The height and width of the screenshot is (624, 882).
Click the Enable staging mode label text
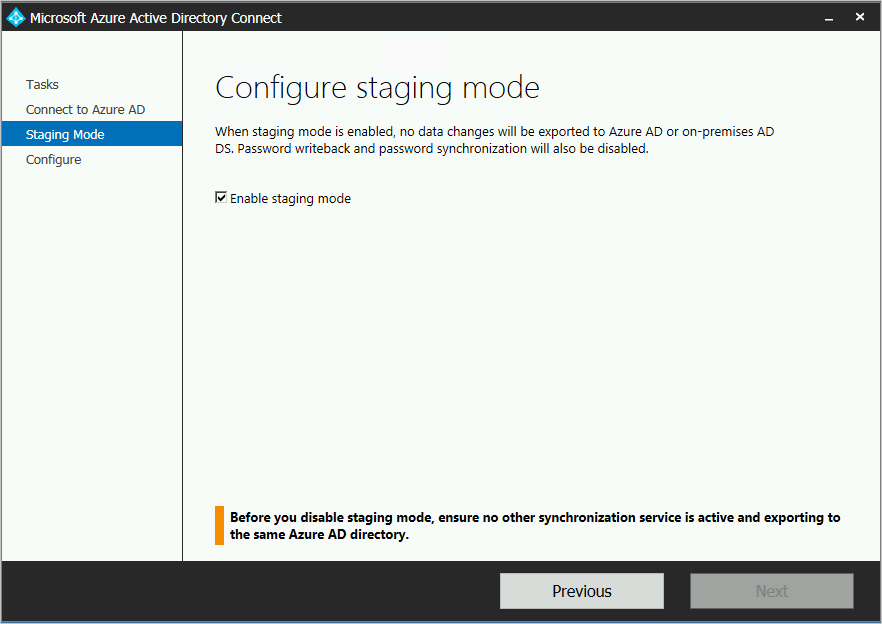tap(290, 199)
